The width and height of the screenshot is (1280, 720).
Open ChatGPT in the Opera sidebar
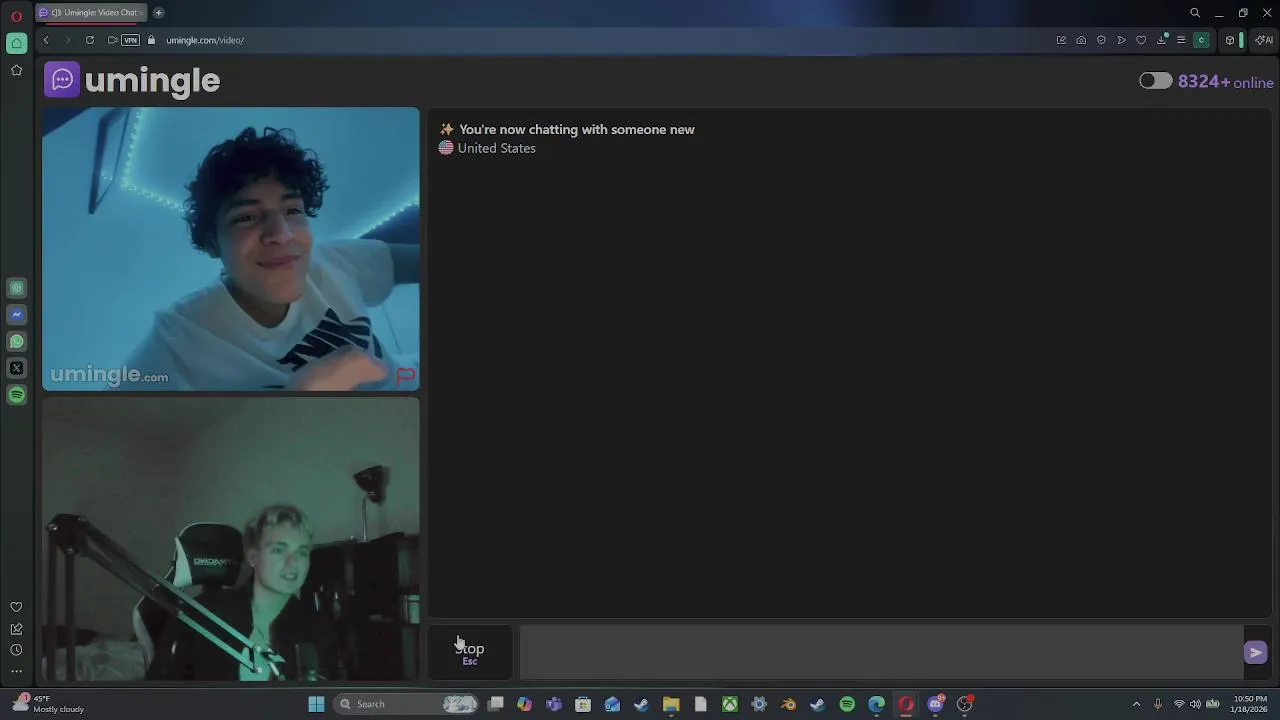(x=16, y=288)
